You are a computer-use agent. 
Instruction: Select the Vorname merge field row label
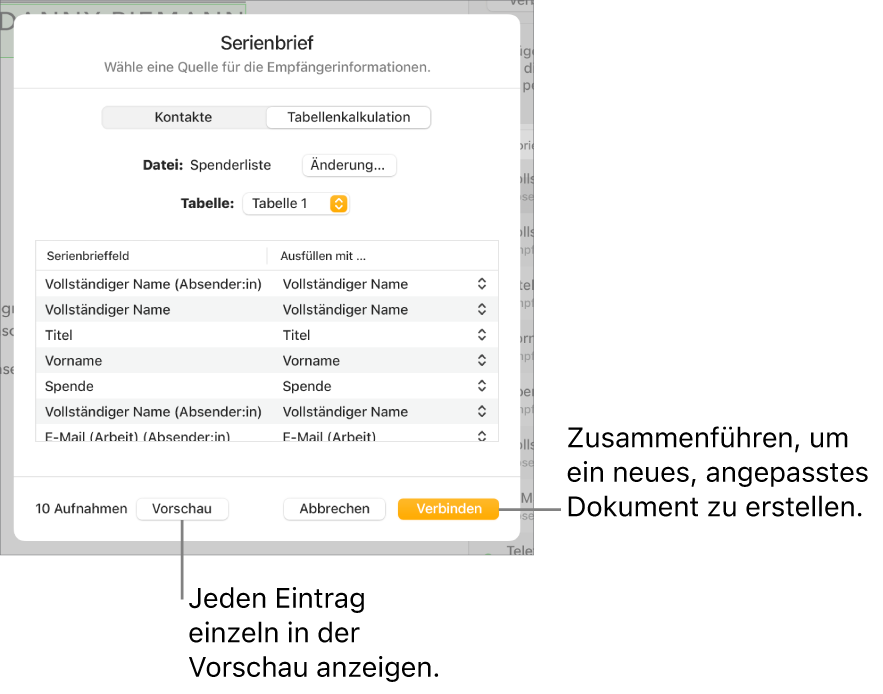74,361
